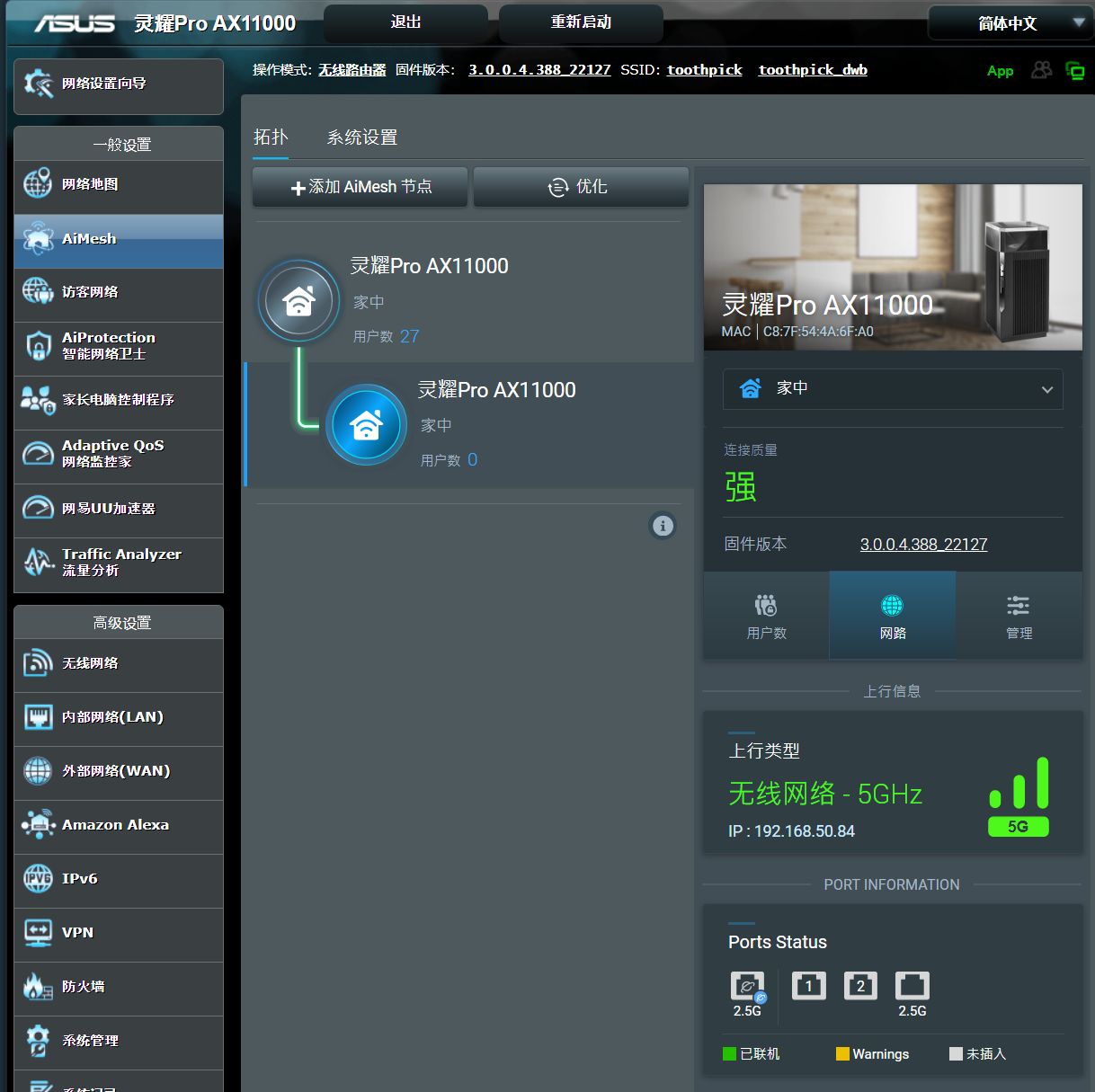Viewport: 1095px width, 1092px height.
Task: Click the users icon beside App
Action: (x=1041, y=69)
